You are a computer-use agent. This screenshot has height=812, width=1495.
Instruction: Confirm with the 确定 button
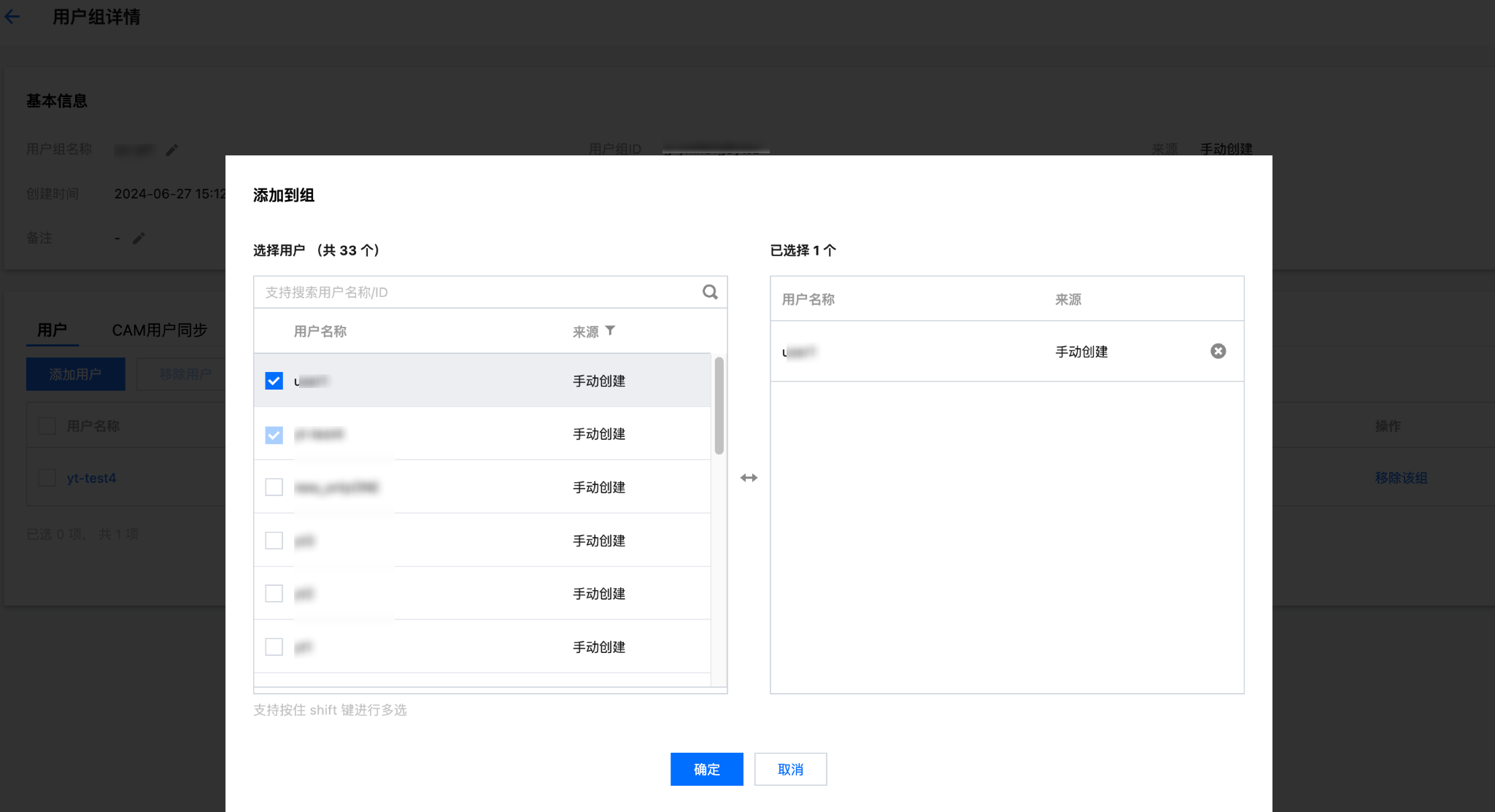pyautogui.click(x=706, y=769)
